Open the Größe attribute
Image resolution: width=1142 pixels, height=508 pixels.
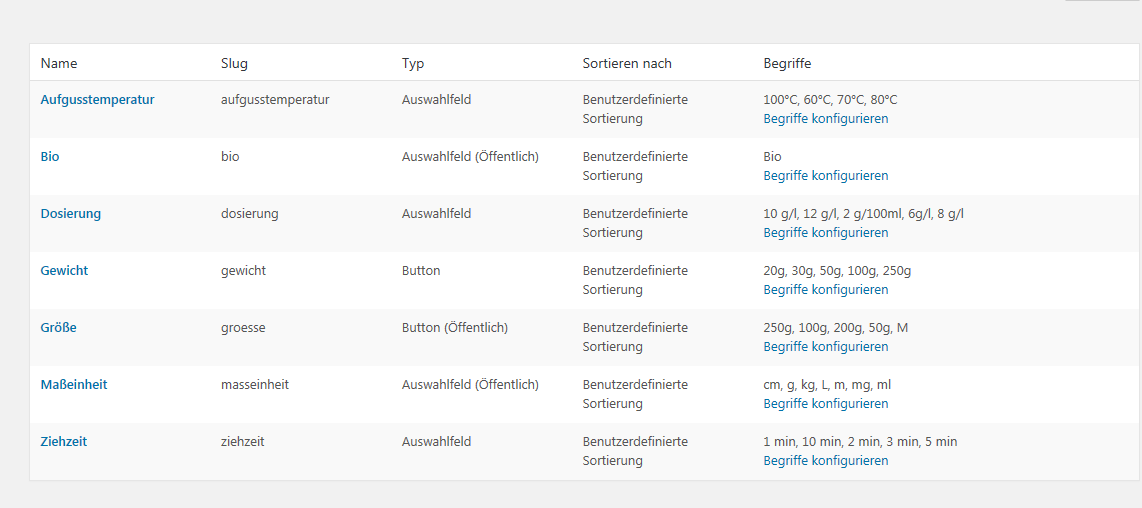[58, 327]
